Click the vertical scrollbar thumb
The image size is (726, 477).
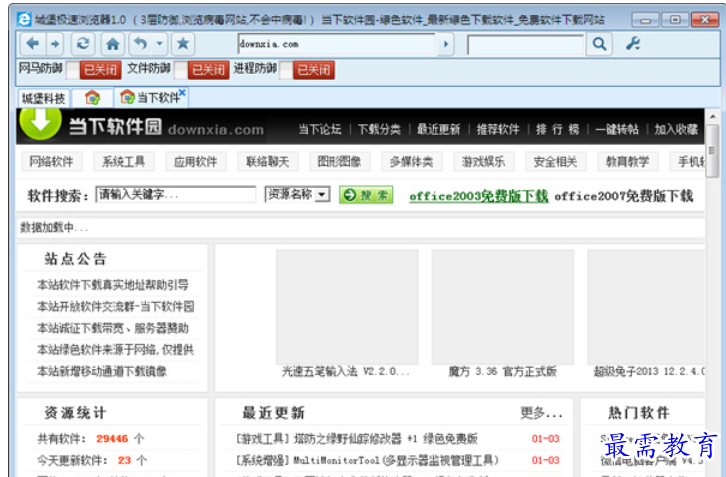coord(712,151)
